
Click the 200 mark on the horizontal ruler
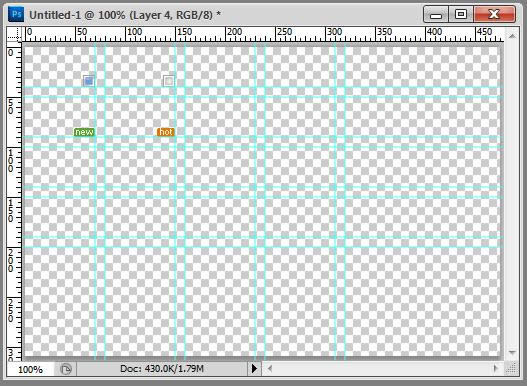pos(234,32)
